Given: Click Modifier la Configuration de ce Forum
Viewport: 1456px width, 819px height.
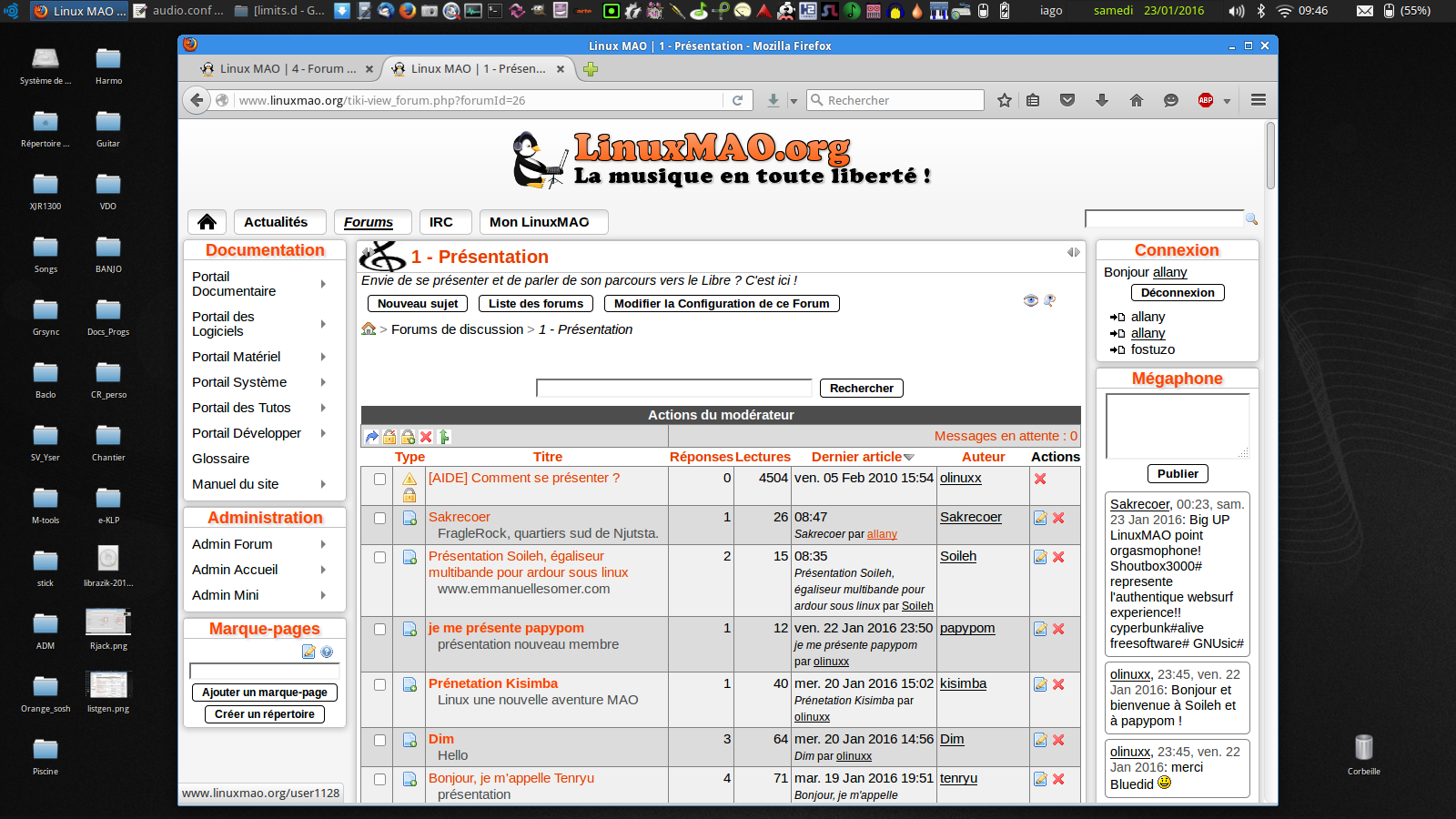Looking at the screenshot, I should [x=722, y=304].
